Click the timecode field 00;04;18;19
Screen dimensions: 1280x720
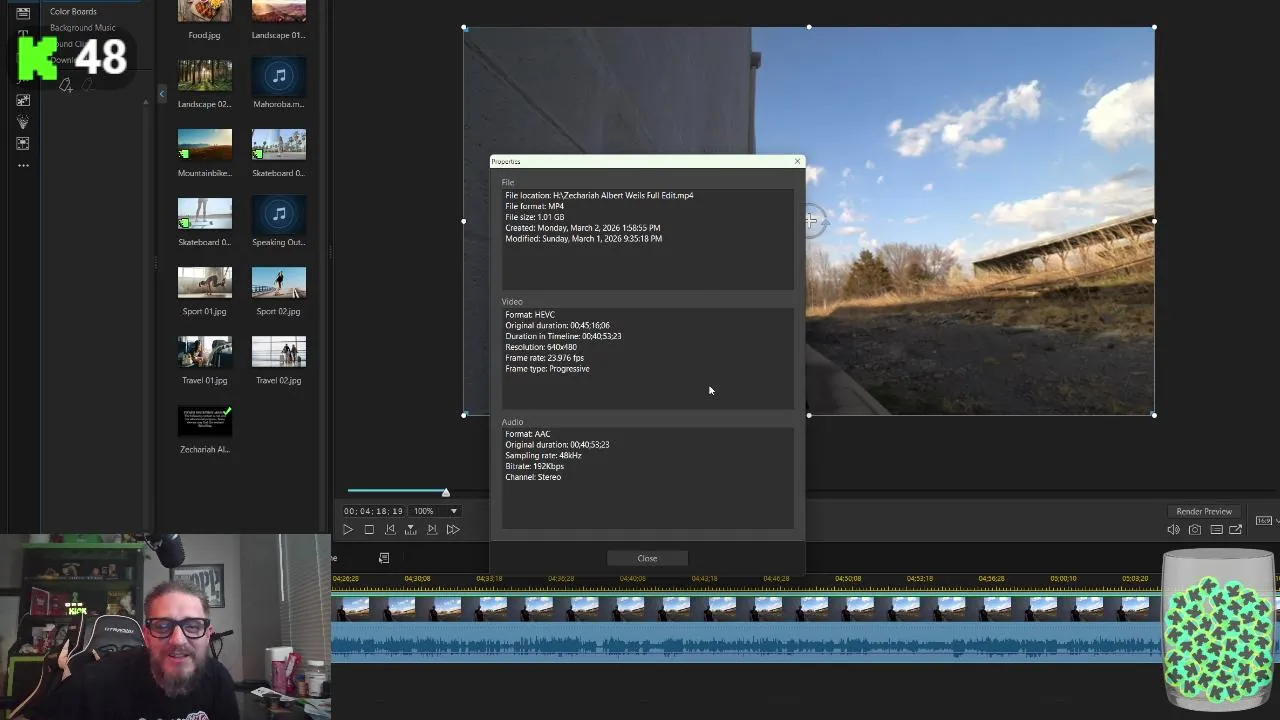(374, 511)
